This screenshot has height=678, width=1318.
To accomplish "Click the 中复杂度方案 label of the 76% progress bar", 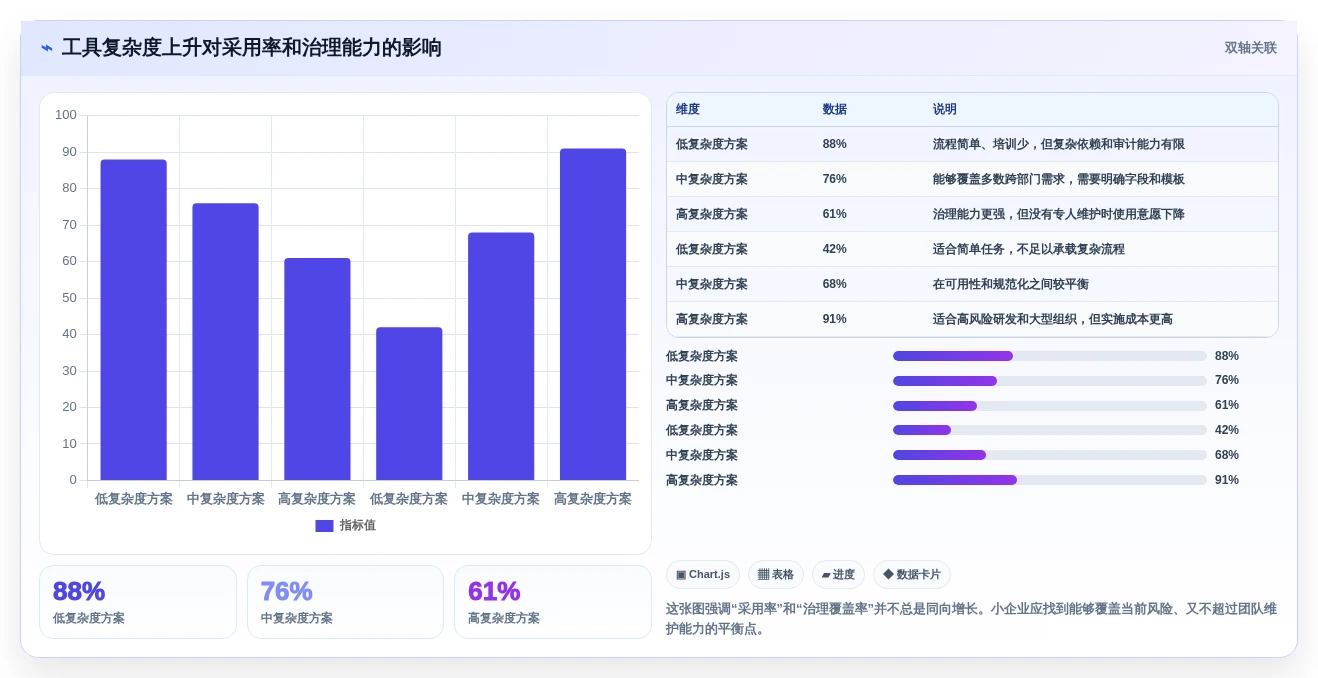I will [x=702, y=380].
